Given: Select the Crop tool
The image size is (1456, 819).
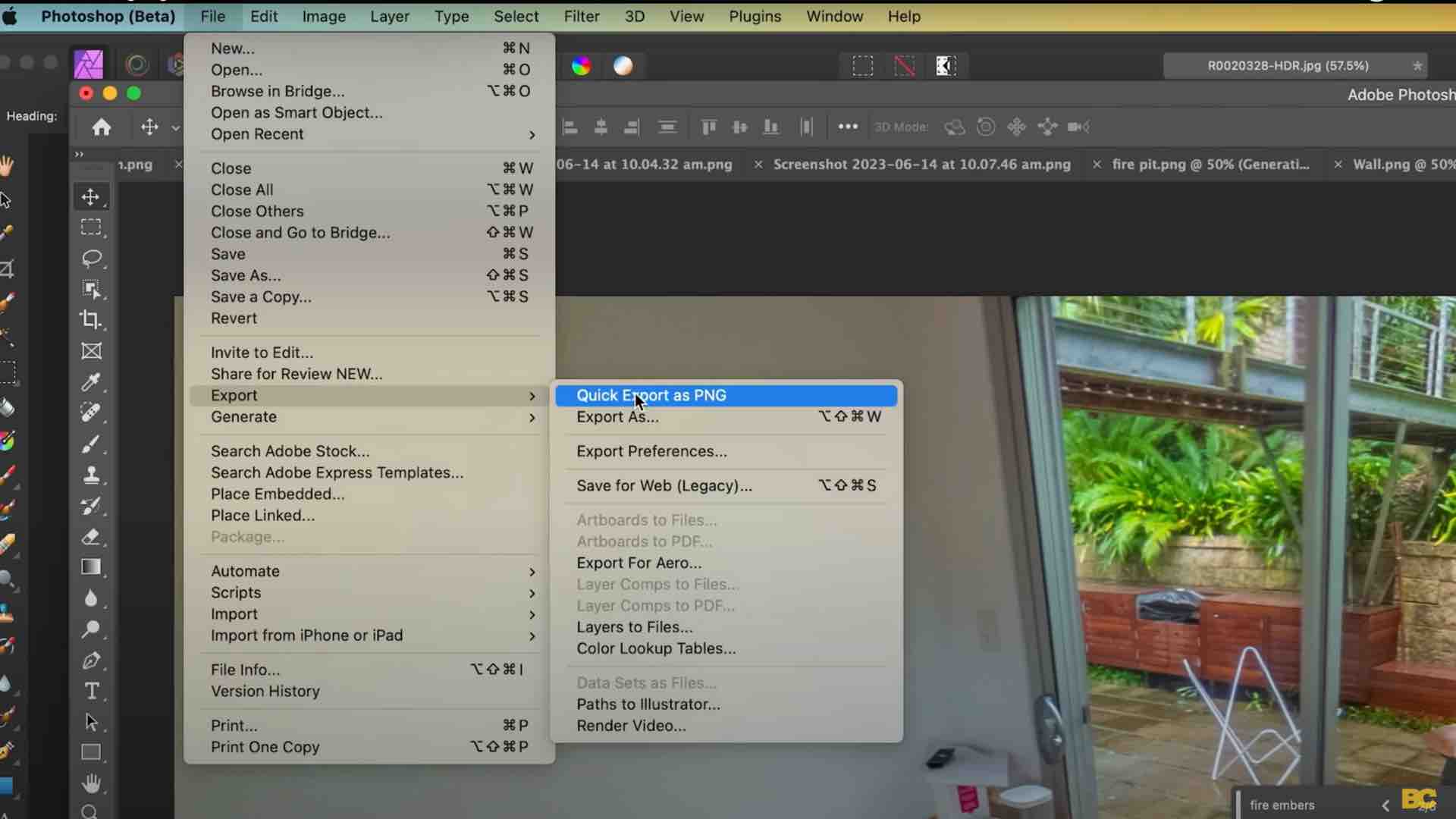Looking at the screenshot, I should tap(91, 319).
